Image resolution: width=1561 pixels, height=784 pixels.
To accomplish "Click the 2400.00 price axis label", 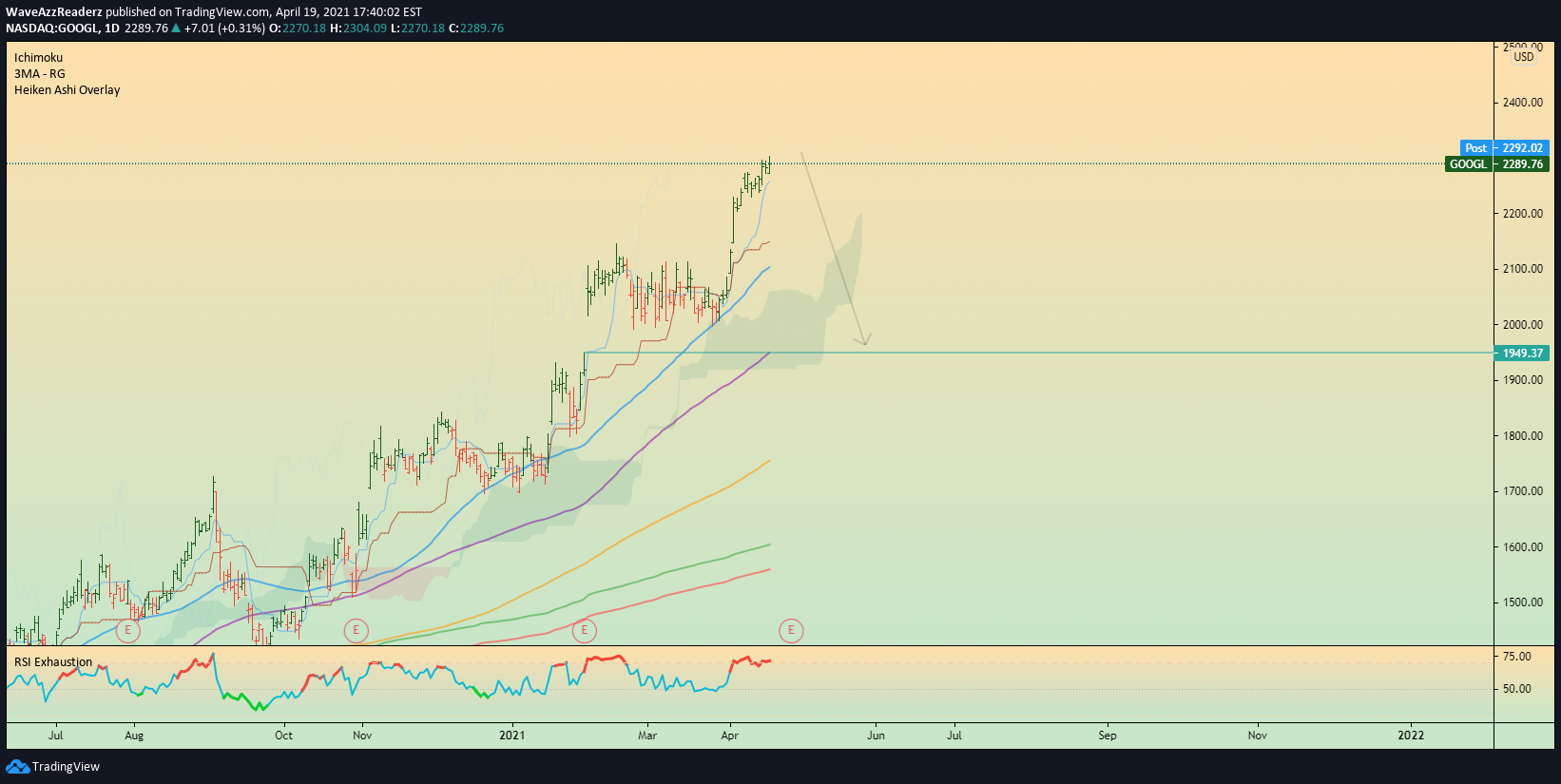I will click(1523, 103).
